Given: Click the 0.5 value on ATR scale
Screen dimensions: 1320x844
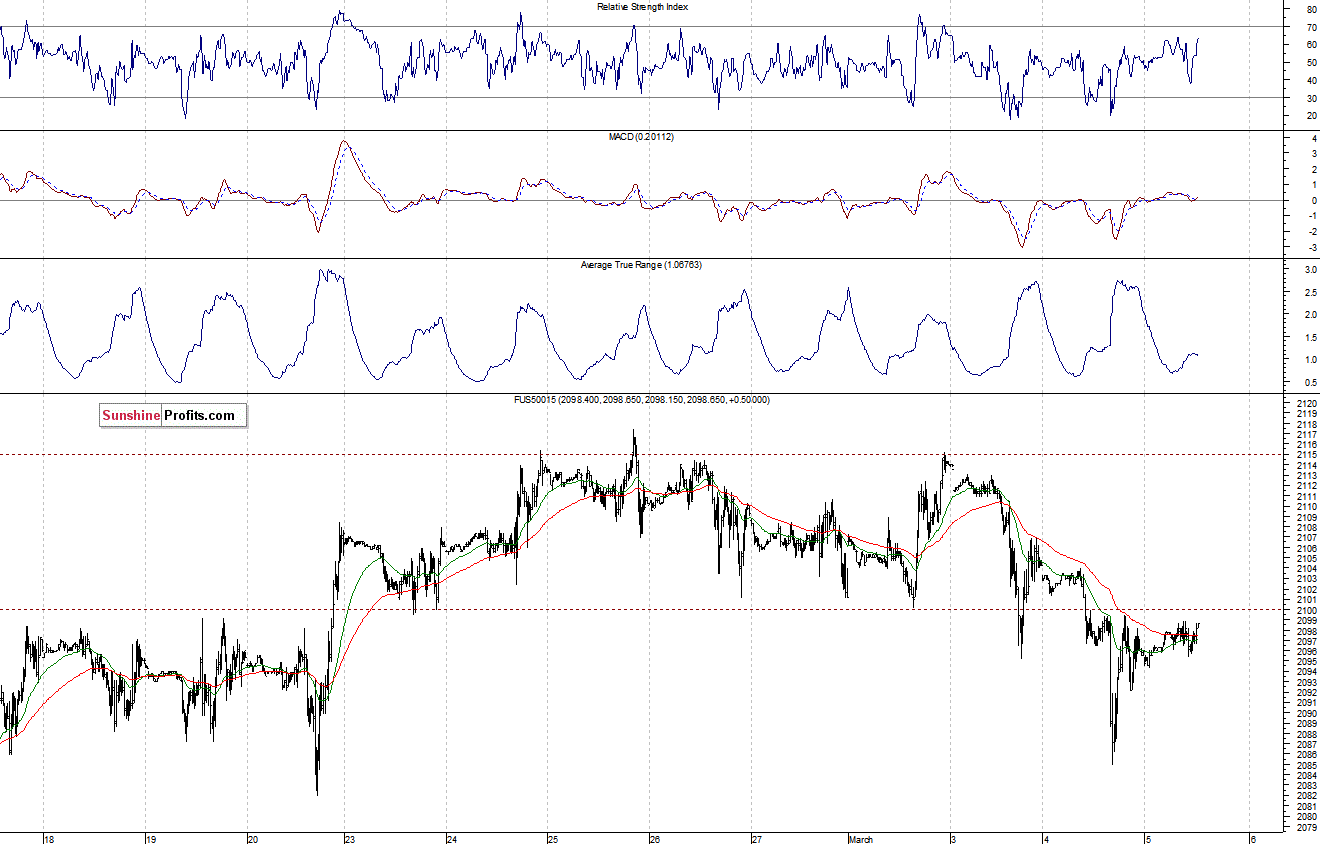Looking at the screenshot, I should 1309,382.
